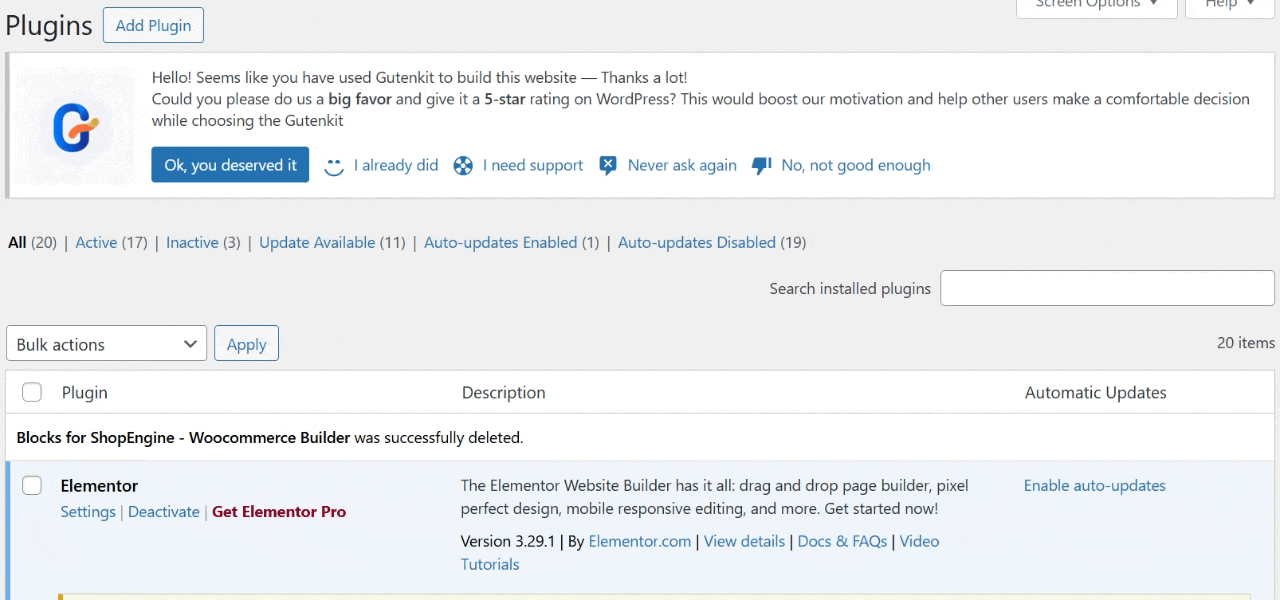Deactivate the Elementor plugin

click(163, 511)
